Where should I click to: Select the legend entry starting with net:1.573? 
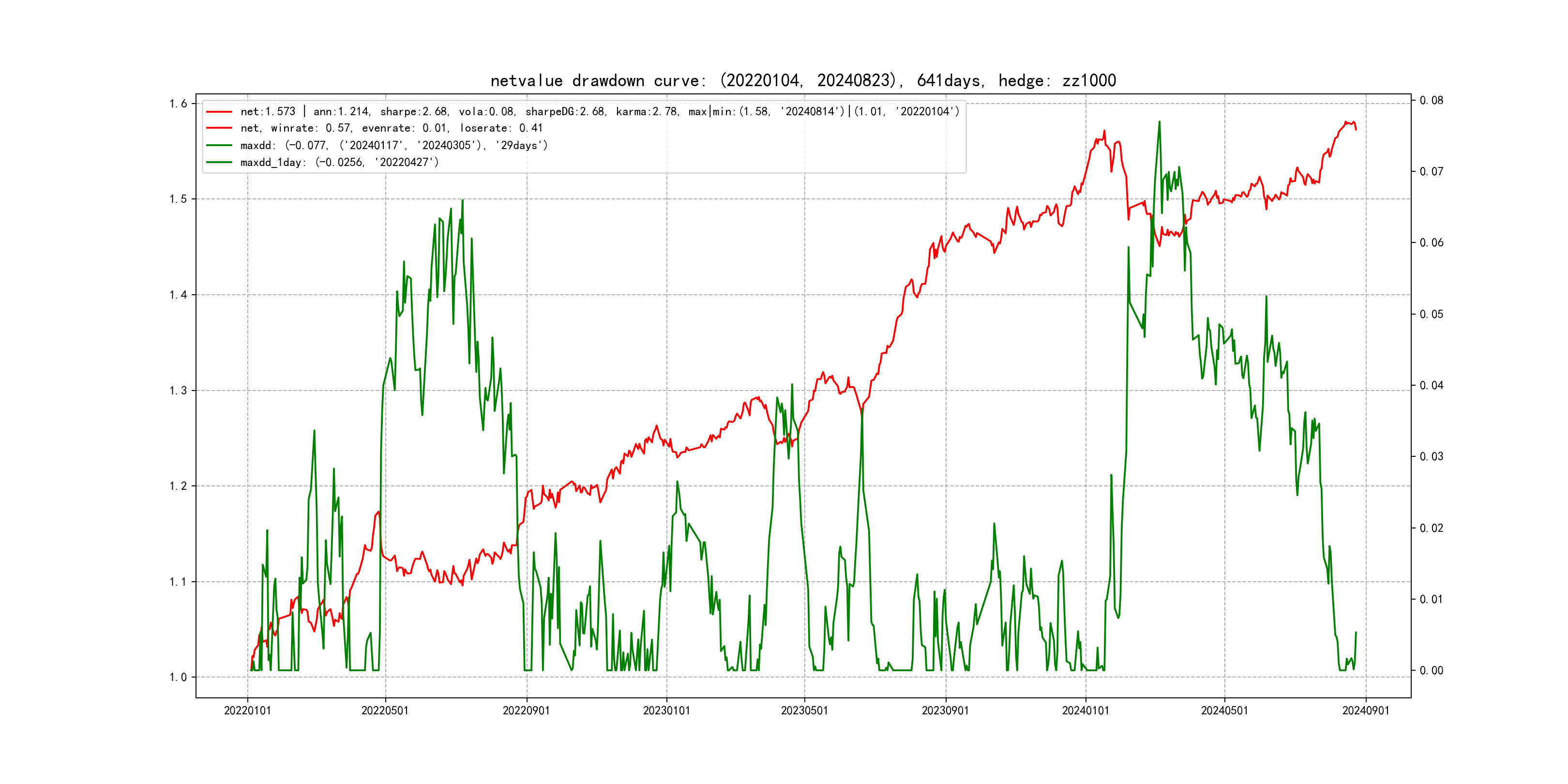pos(600,112)
